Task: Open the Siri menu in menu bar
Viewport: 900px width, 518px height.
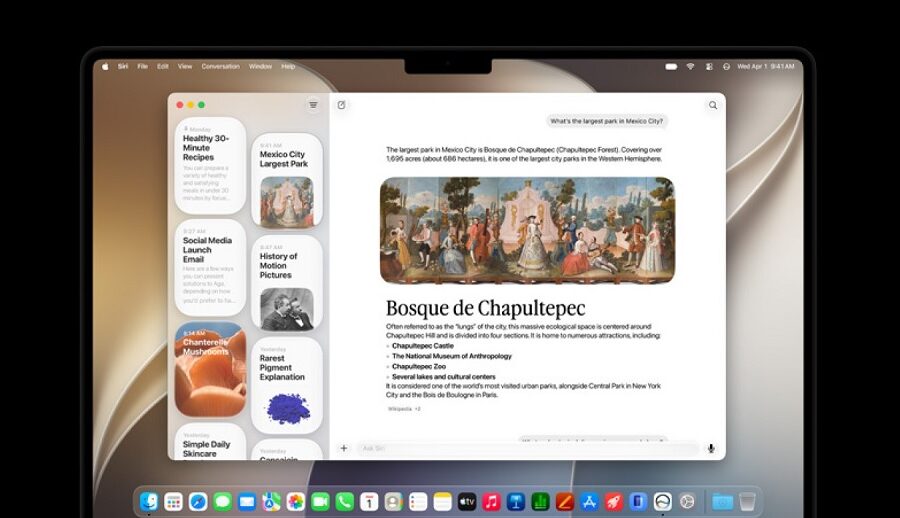Action: pyautogui.click(x=123, y=67)
